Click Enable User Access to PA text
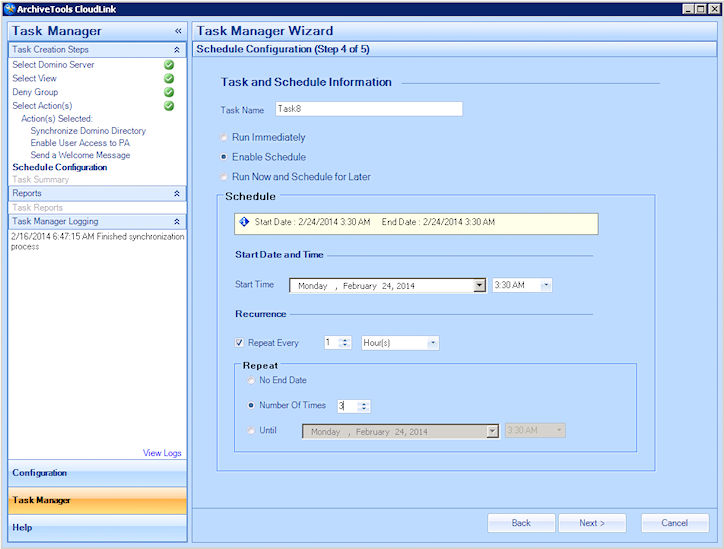Screen dimensions: 724x549 pyautogui.click(x=80, y=143)
